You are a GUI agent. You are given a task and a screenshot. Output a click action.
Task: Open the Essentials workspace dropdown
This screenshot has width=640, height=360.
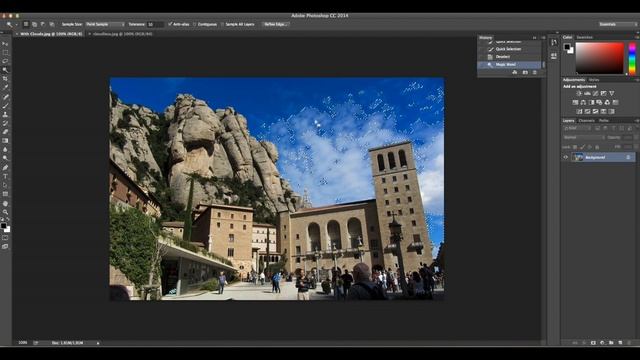618,24
